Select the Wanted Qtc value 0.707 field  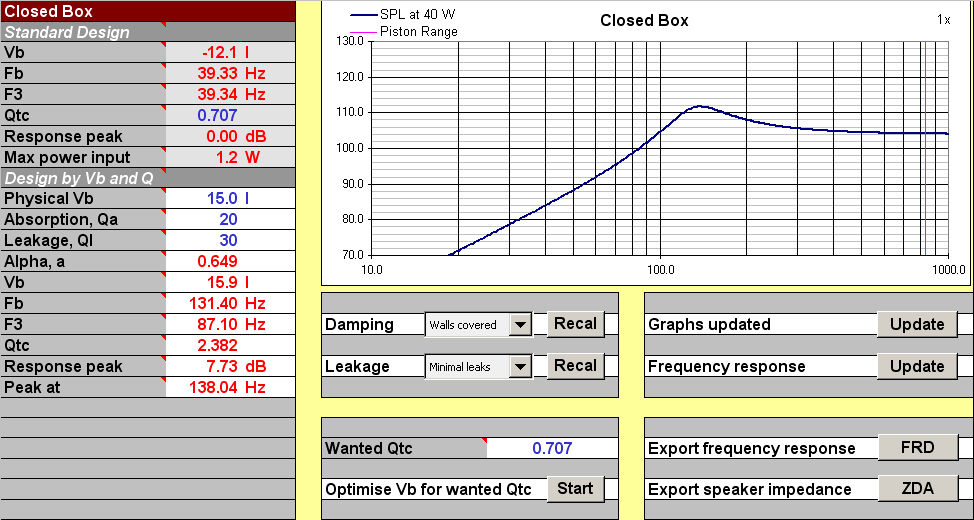pos(552,448)
